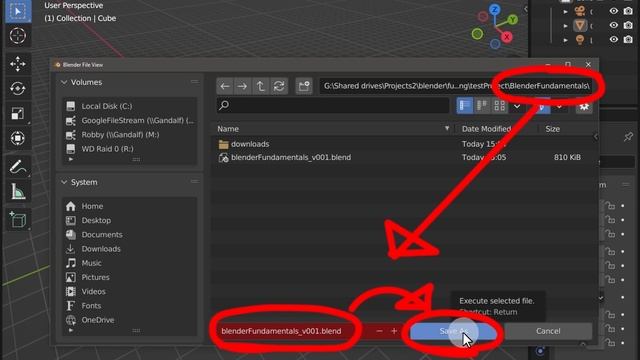Select the light bulb icon in outliner
The image size is (640, 360).
click(x=580, y=40)
